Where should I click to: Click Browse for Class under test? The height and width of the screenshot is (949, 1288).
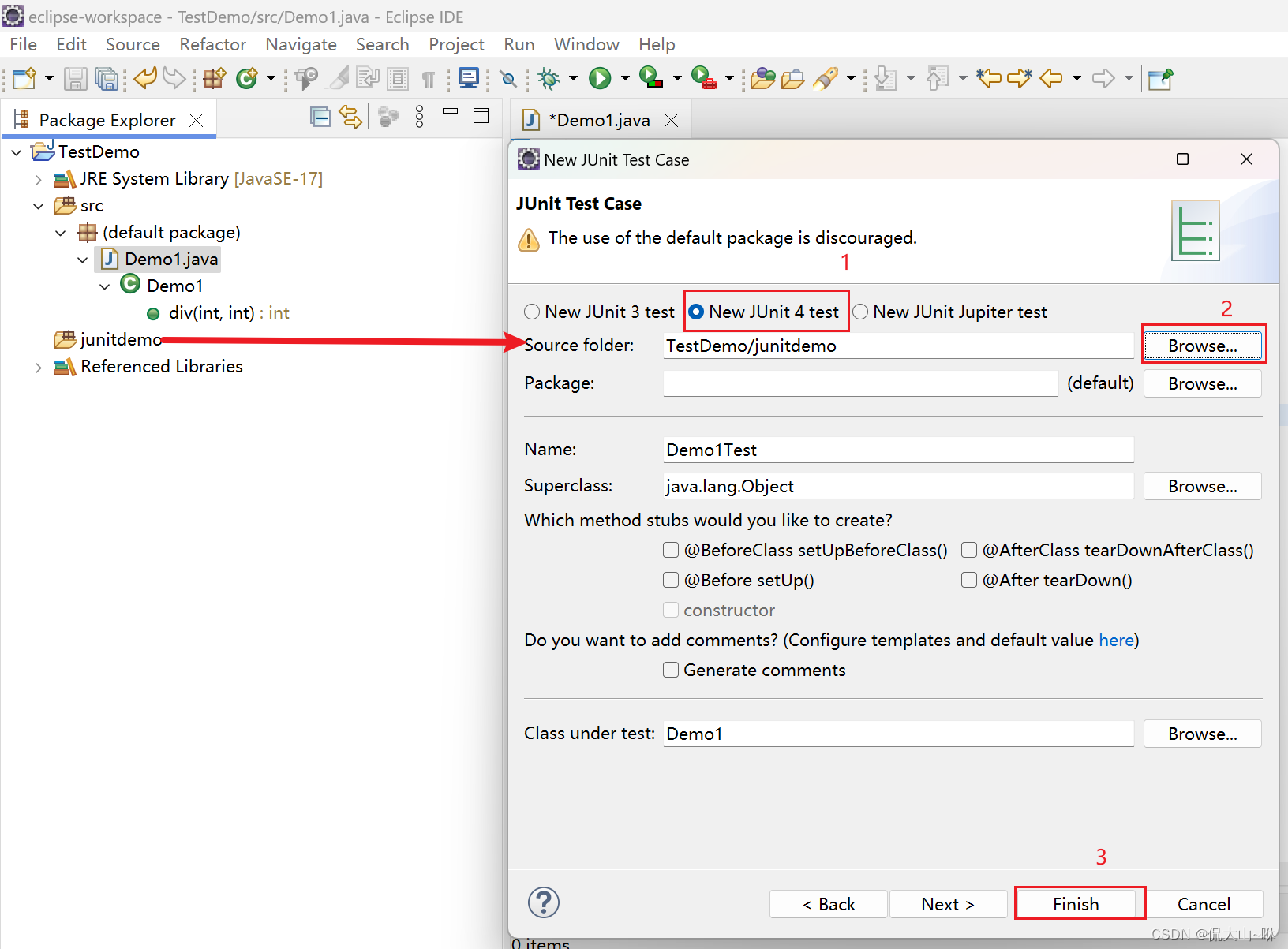(1203, 734)
